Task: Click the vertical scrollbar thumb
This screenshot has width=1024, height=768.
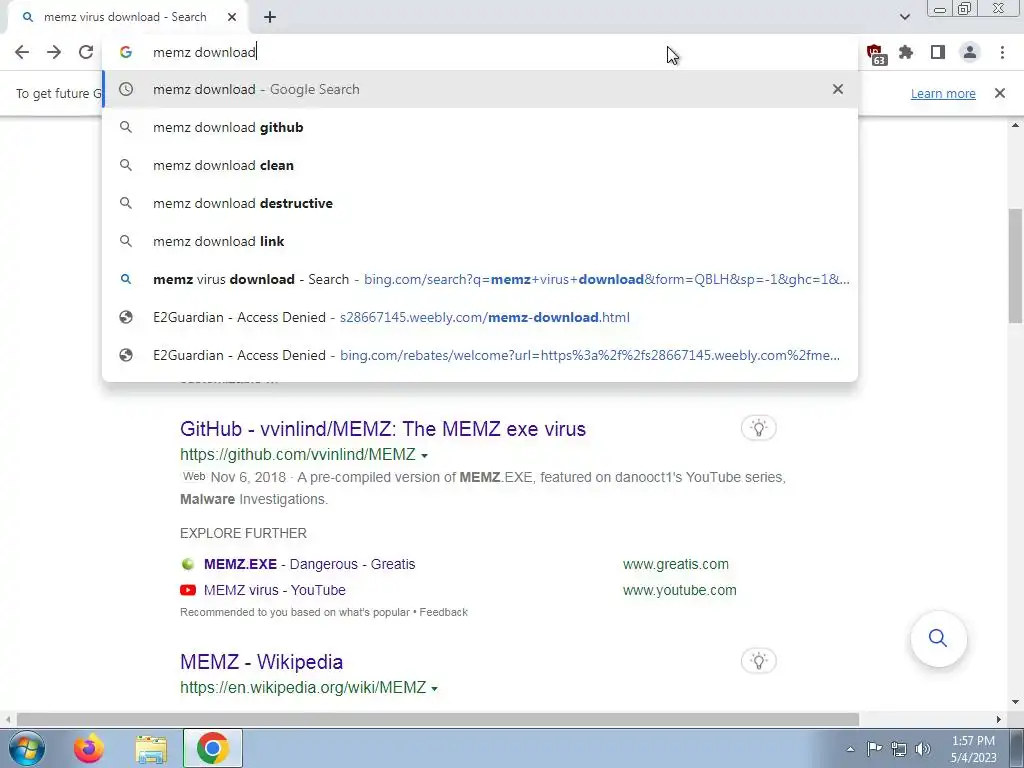Action: click(1015, 265)
